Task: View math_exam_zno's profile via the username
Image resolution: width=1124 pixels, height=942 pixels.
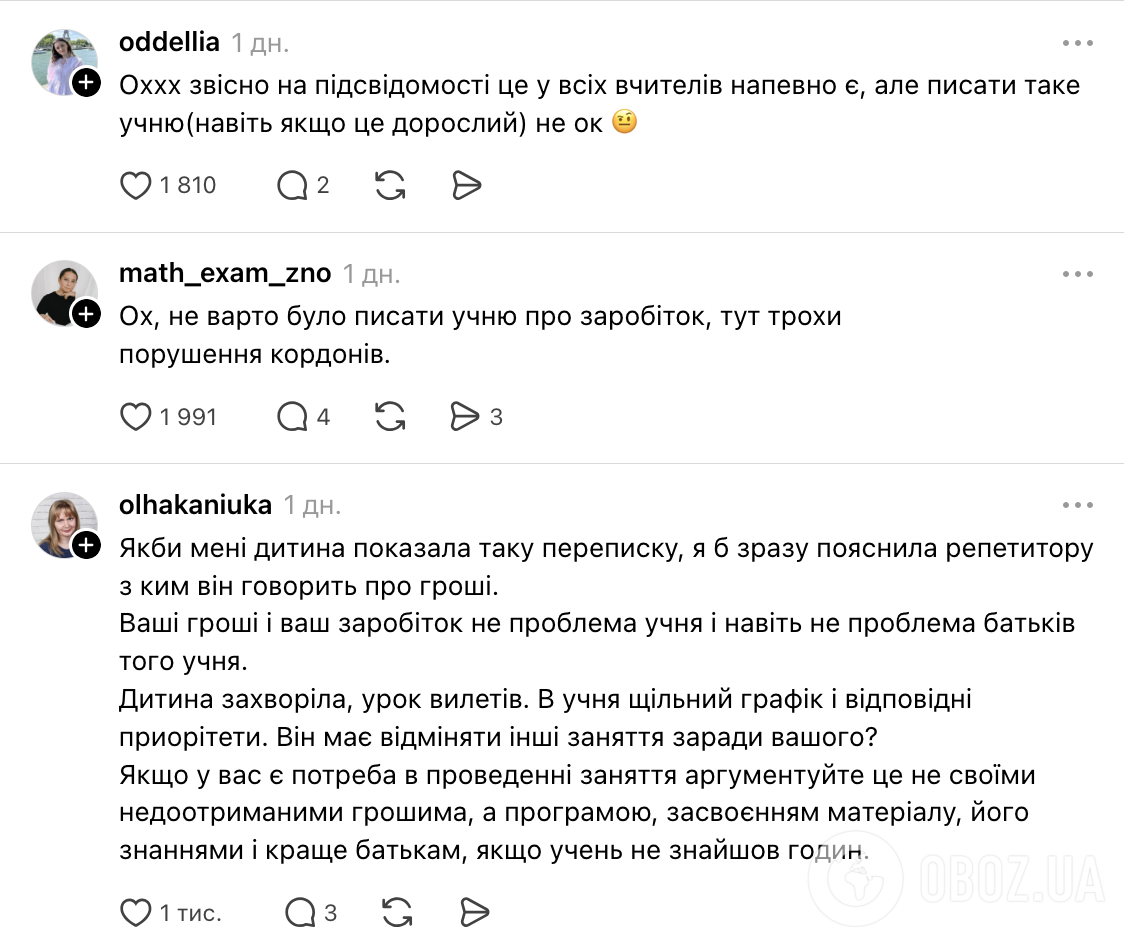Action: pyautogui.click(x=225, y=274)
